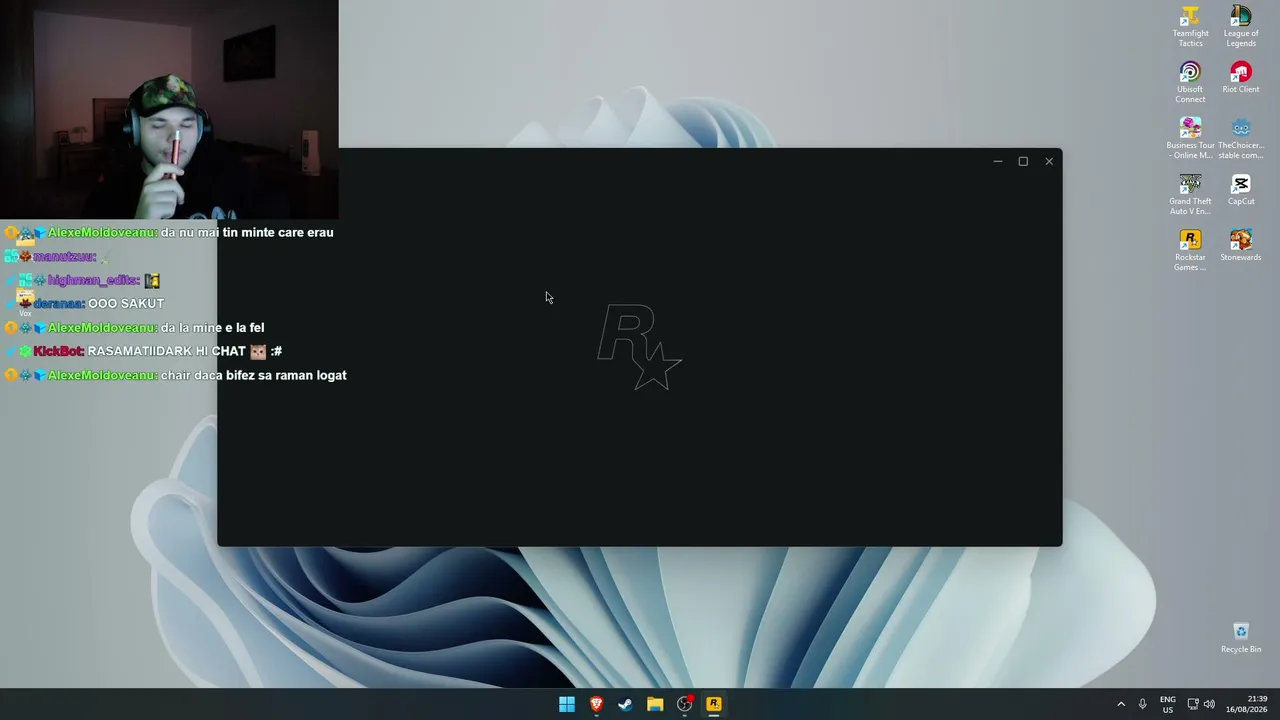Click chat message "da la mine e la fel"
The height and width of the screenshot is (720, 1280).
pos(212,328)
